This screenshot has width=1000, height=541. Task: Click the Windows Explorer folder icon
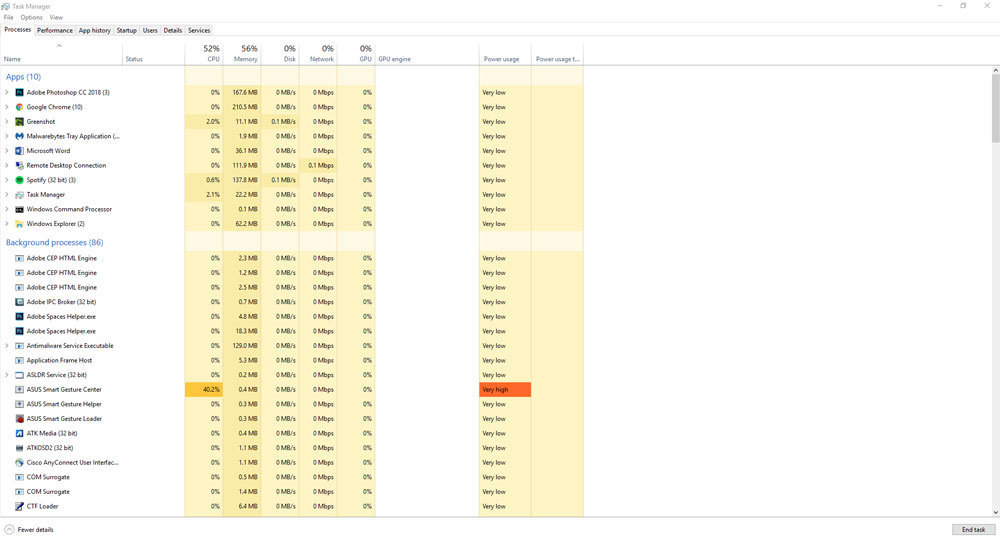tap(19, 224)
